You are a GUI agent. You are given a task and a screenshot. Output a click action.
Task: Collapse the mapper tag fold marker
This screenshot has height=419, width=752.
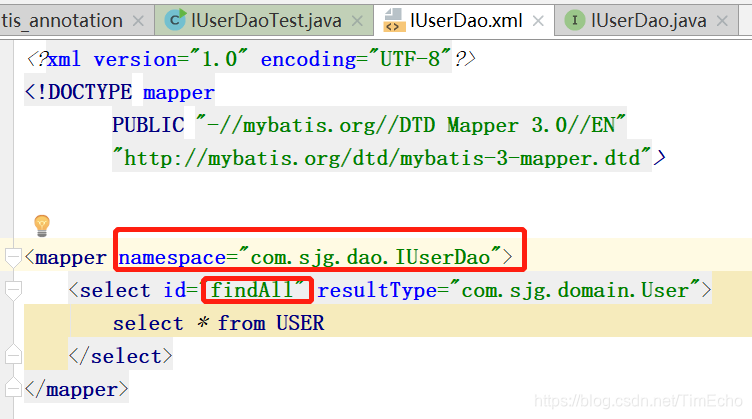(13, 257)
